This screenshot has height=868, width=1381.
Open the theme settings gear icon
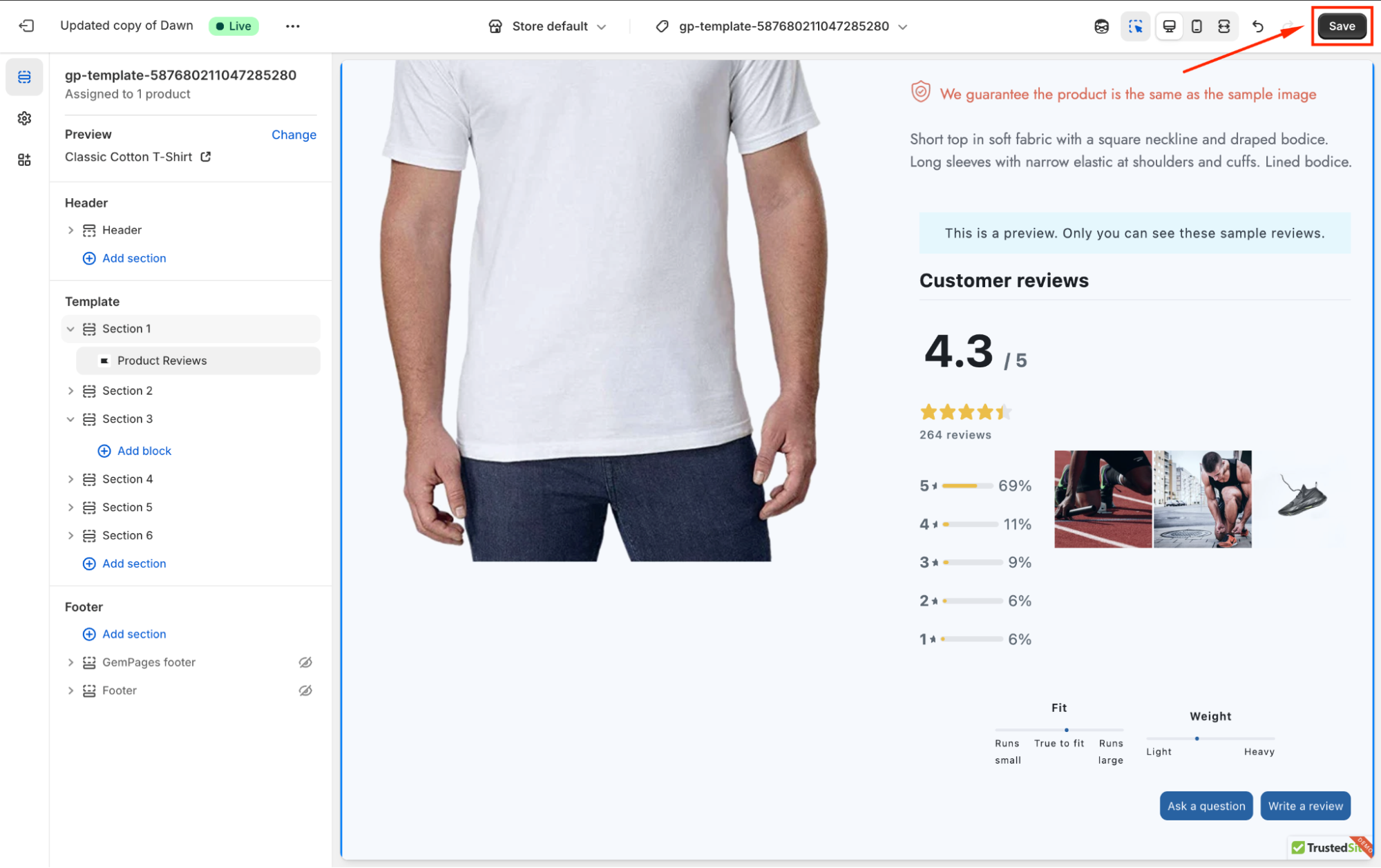click(24, 118)
